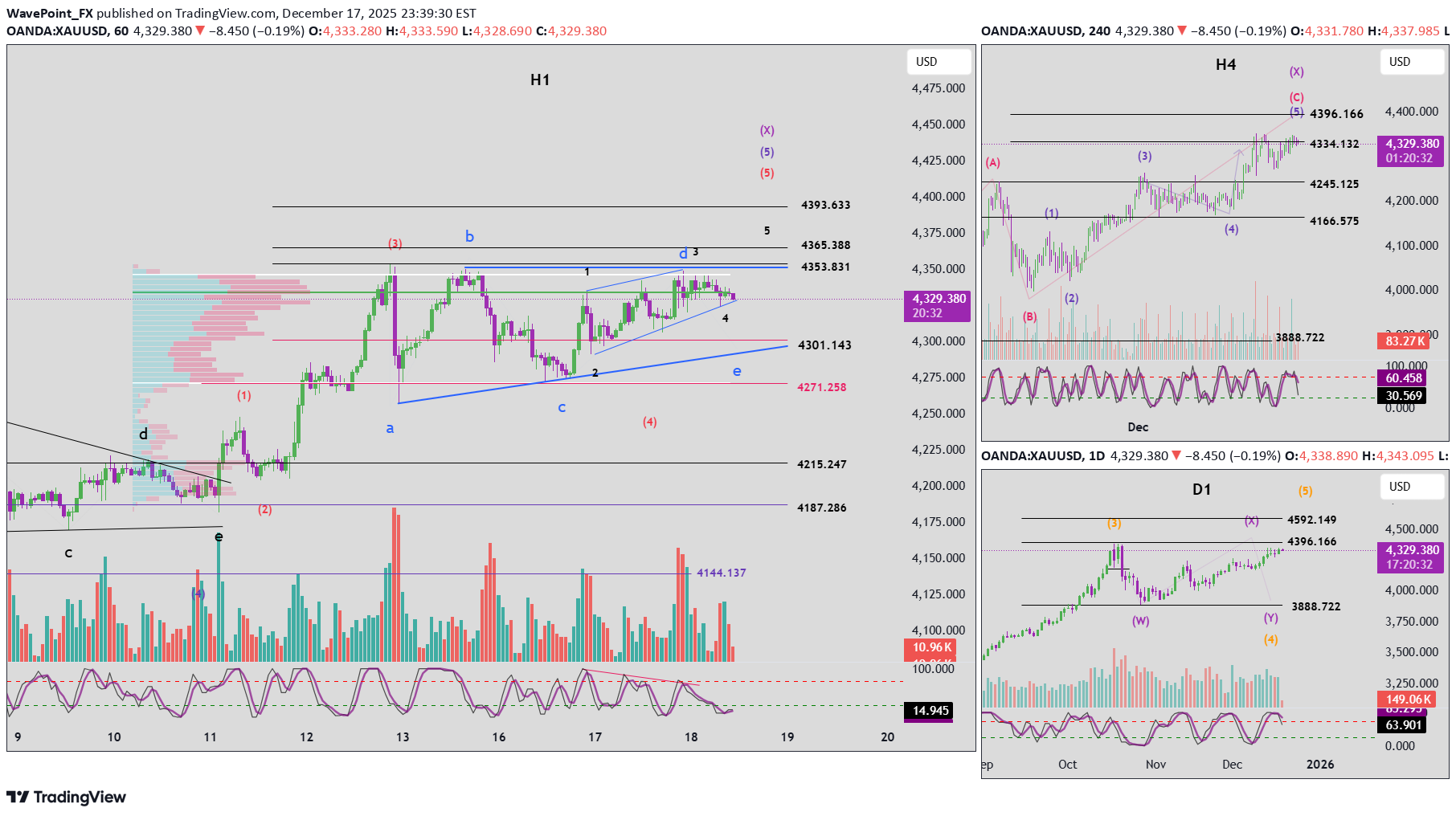
Task: Open the USD currency selector on H1 chart
Action: (x=926, y=62)
